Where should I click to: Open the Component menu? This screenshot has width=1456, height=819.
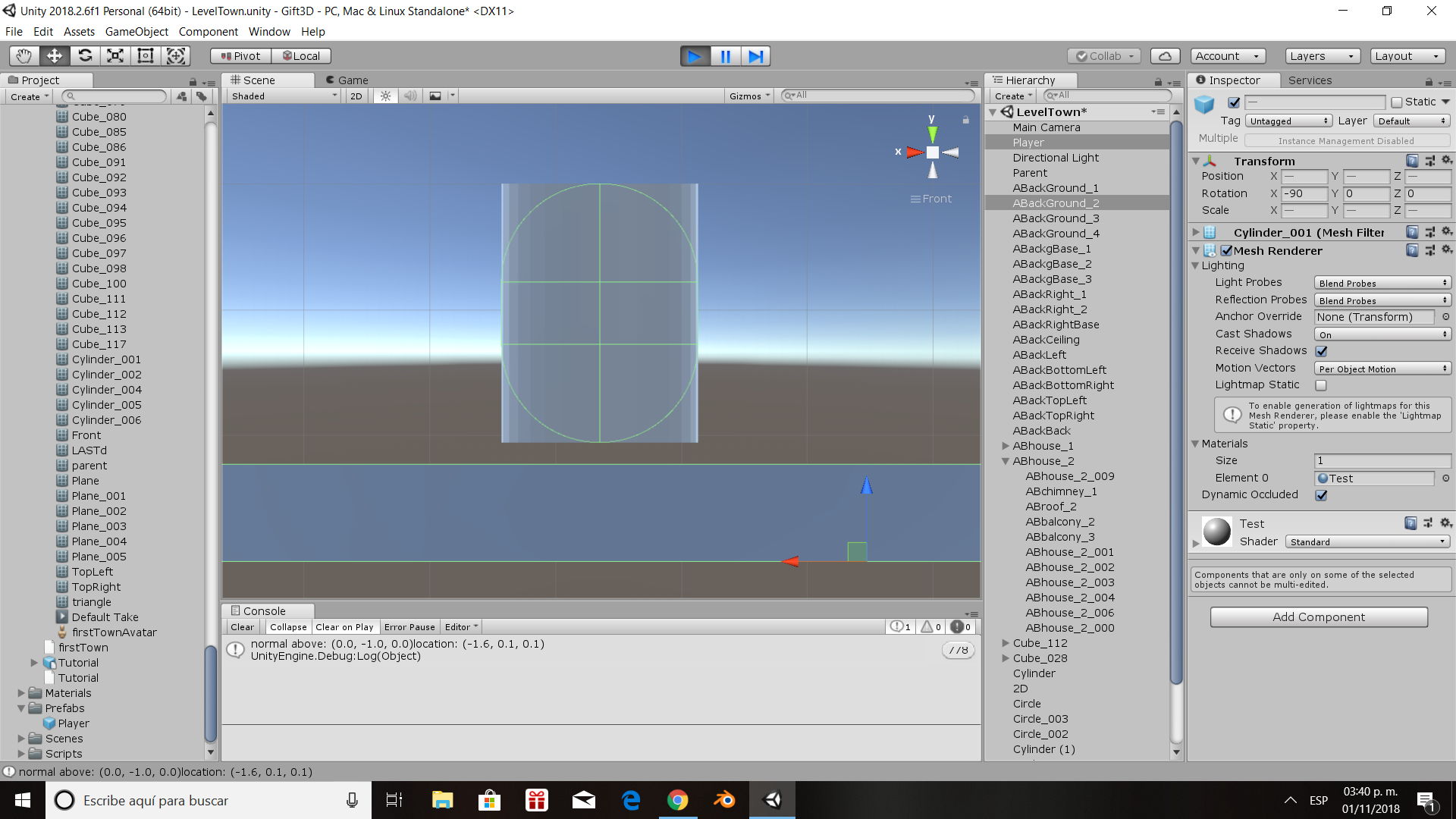click(x=208, y=32)
